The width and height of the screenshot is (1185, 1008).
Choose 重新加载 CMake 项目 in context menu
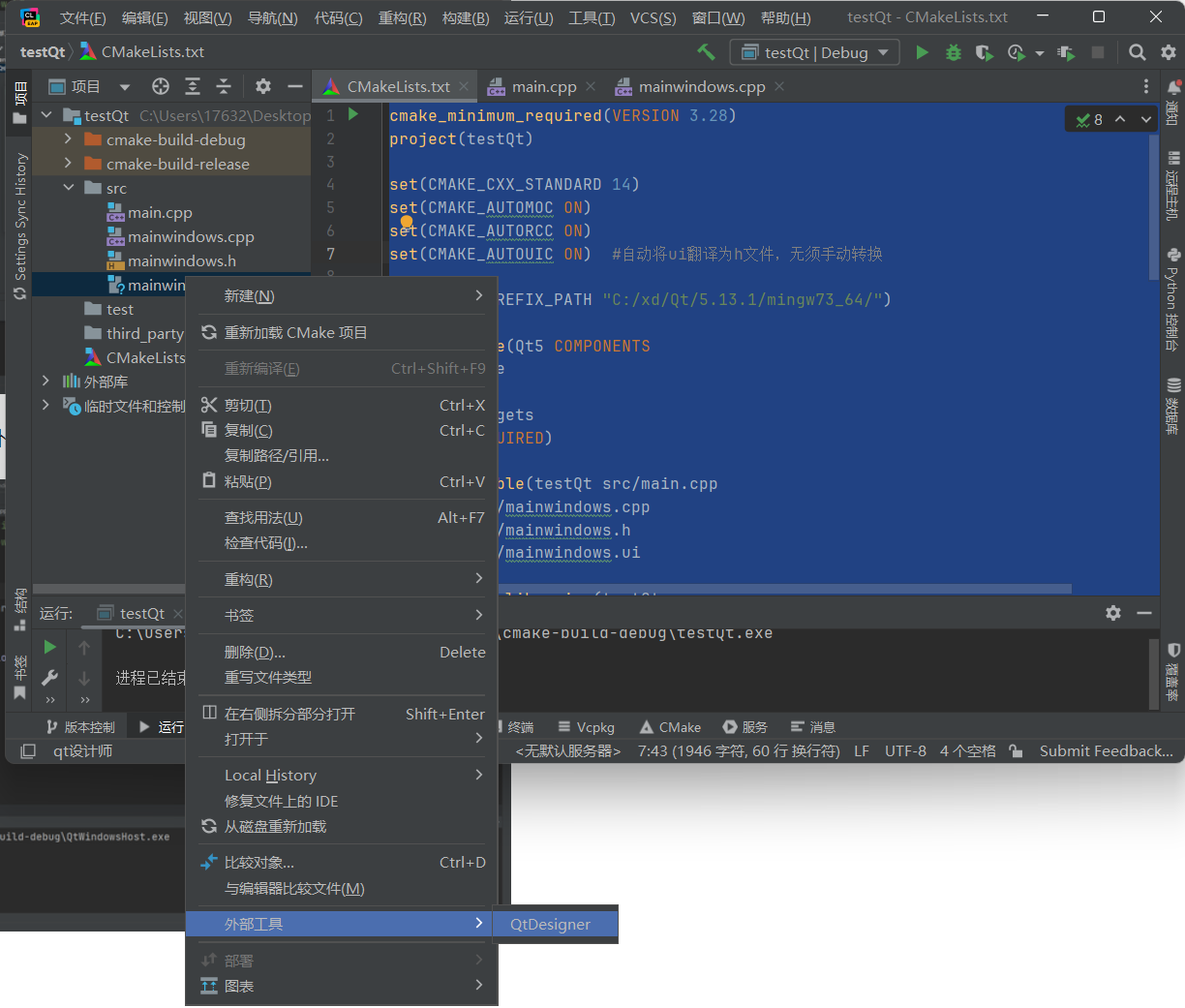[x=341, y=332]
